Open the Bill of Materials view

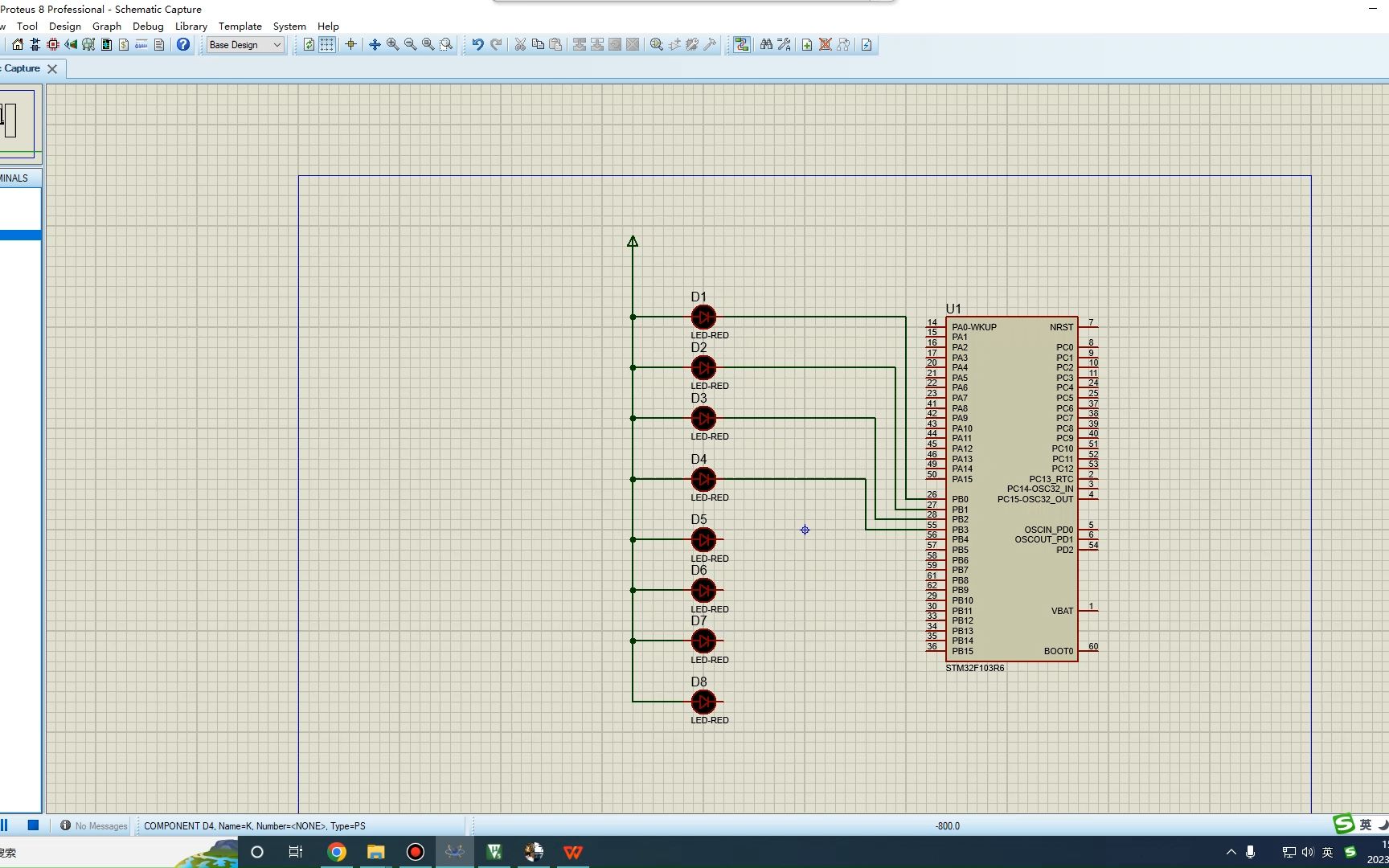[x=123, y=44]
